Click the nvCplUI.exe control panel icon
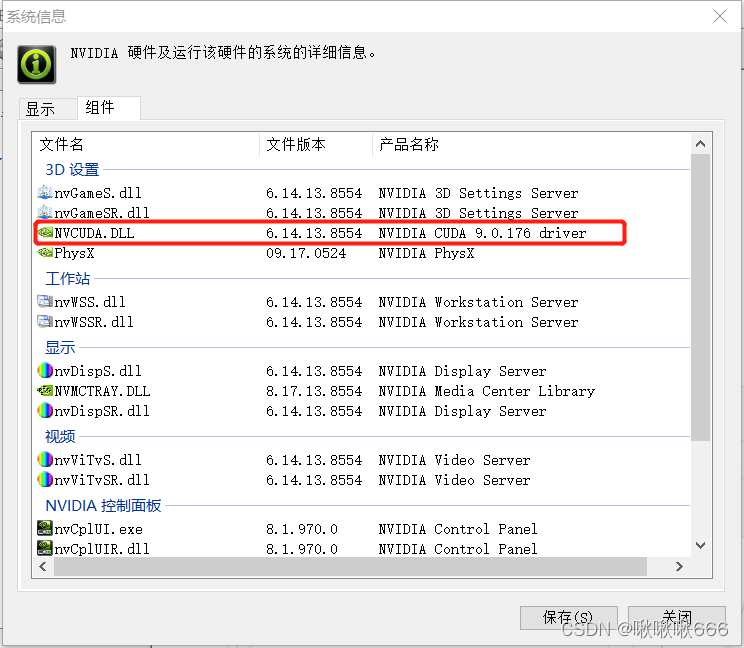The width and height of the screenshot is (744, 648). click(x=45, y=528)
